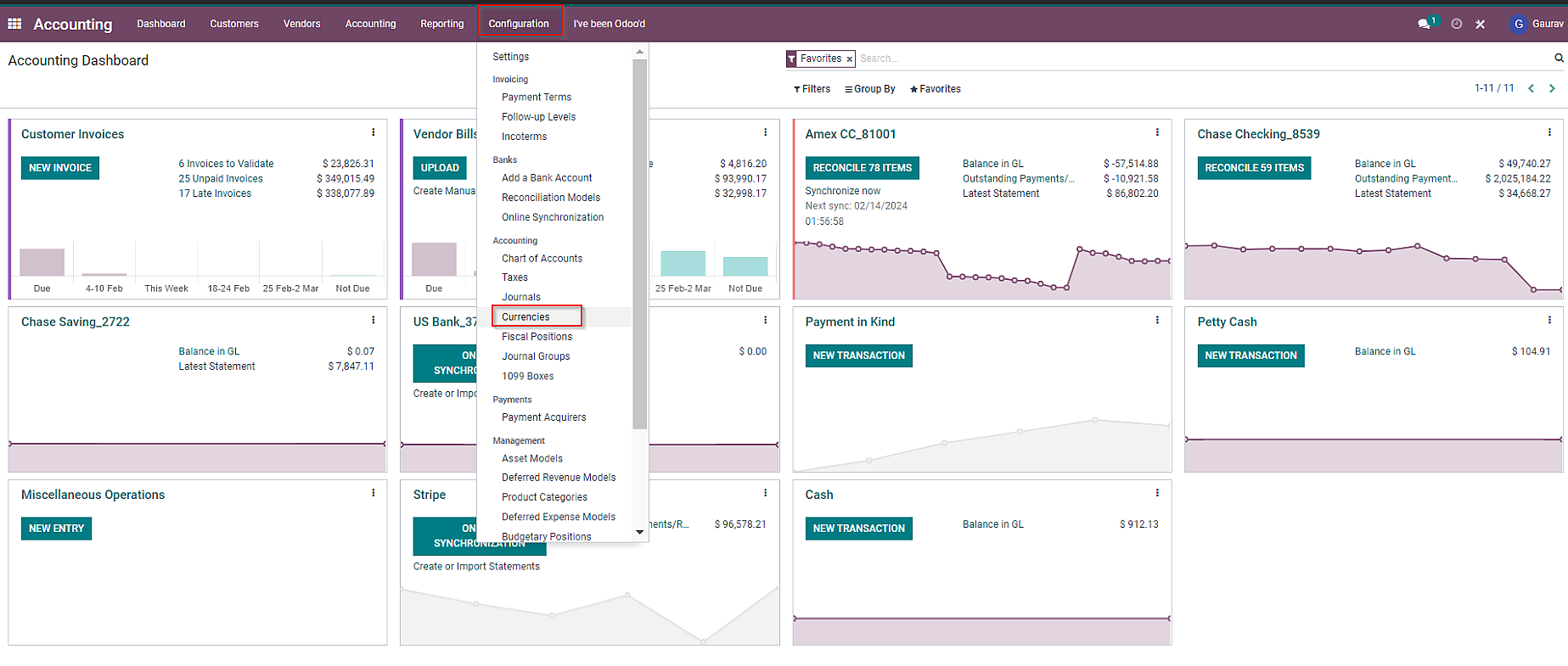Click the X debug icon in top bar
This screenshot has height=666, width=1568.
(1481, 24)
